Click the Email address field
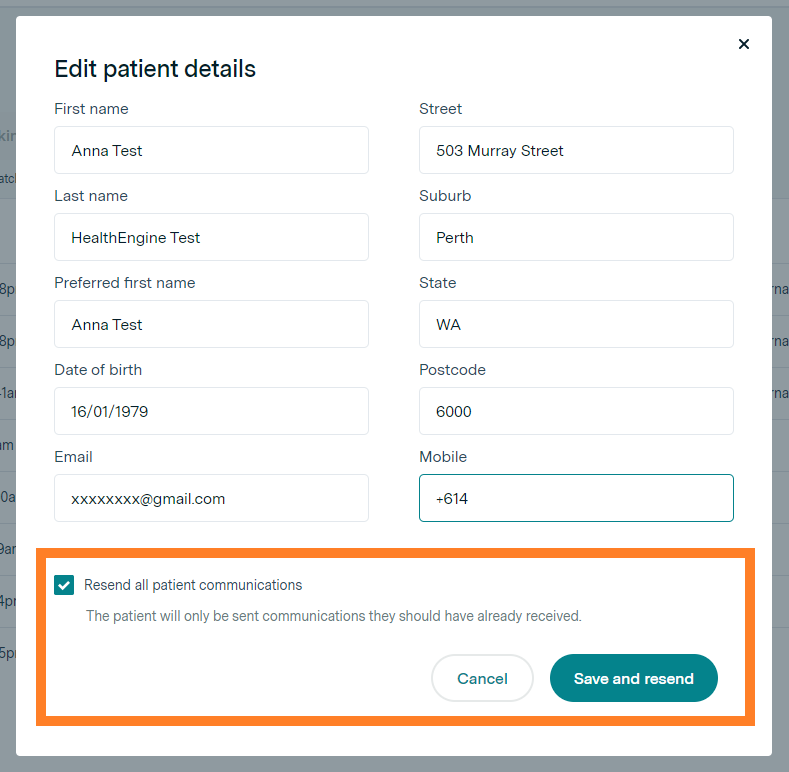Viewport: 789px width, 772px height. pyautogui.click(x=211, y=498)
